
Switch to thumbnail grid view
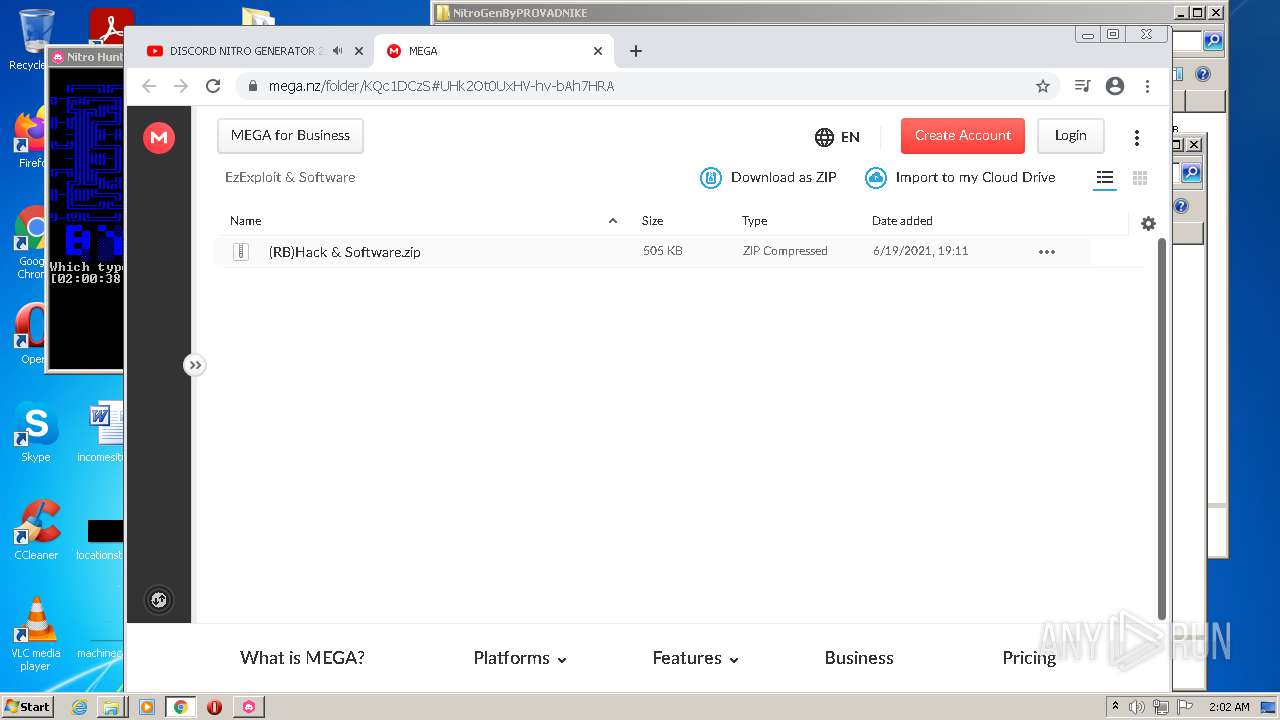[1139, 178]
